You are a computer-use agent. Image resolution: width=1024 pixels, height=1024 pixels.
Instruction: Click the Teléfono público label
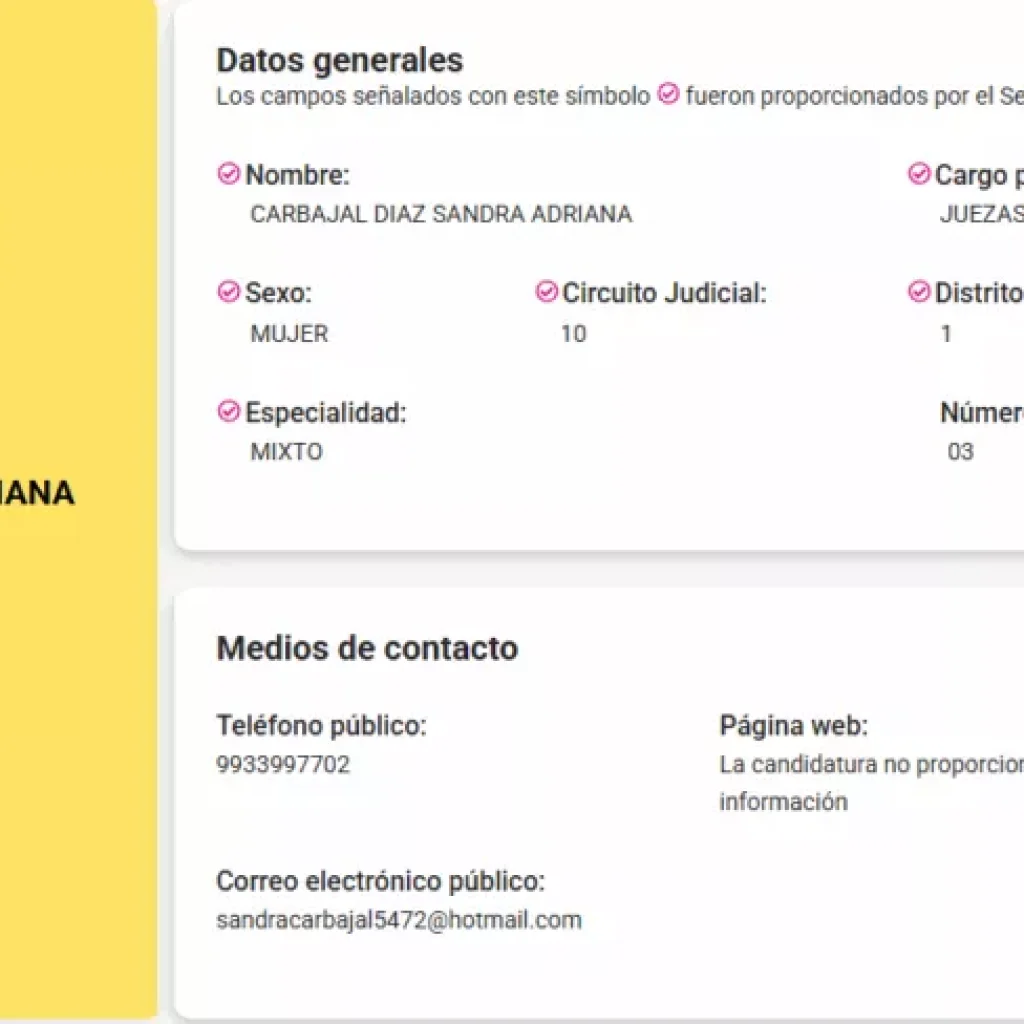321,726
